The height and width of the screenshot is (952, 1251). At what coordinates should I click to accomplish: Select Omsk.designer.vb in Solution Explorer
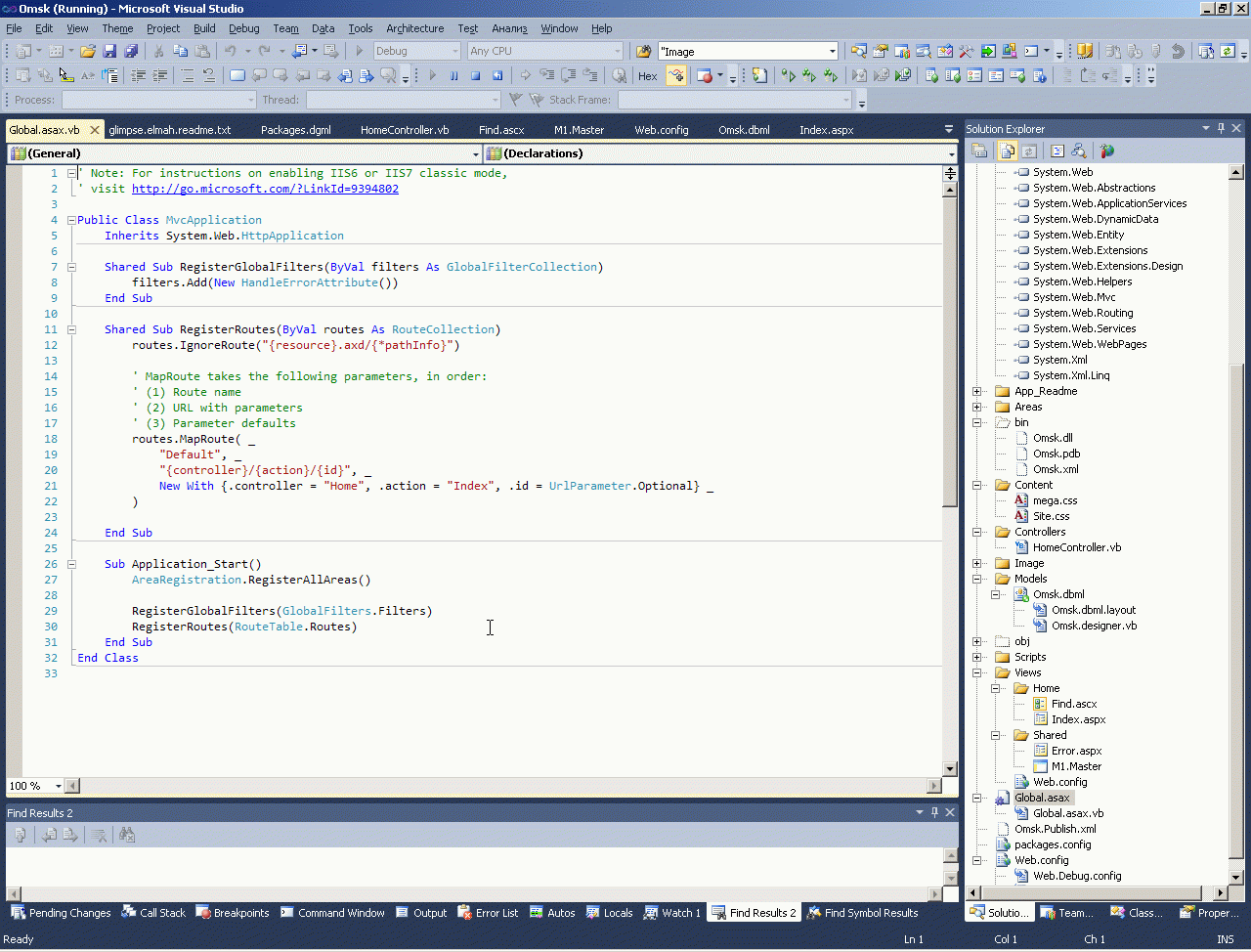[x=1094, y=626]
